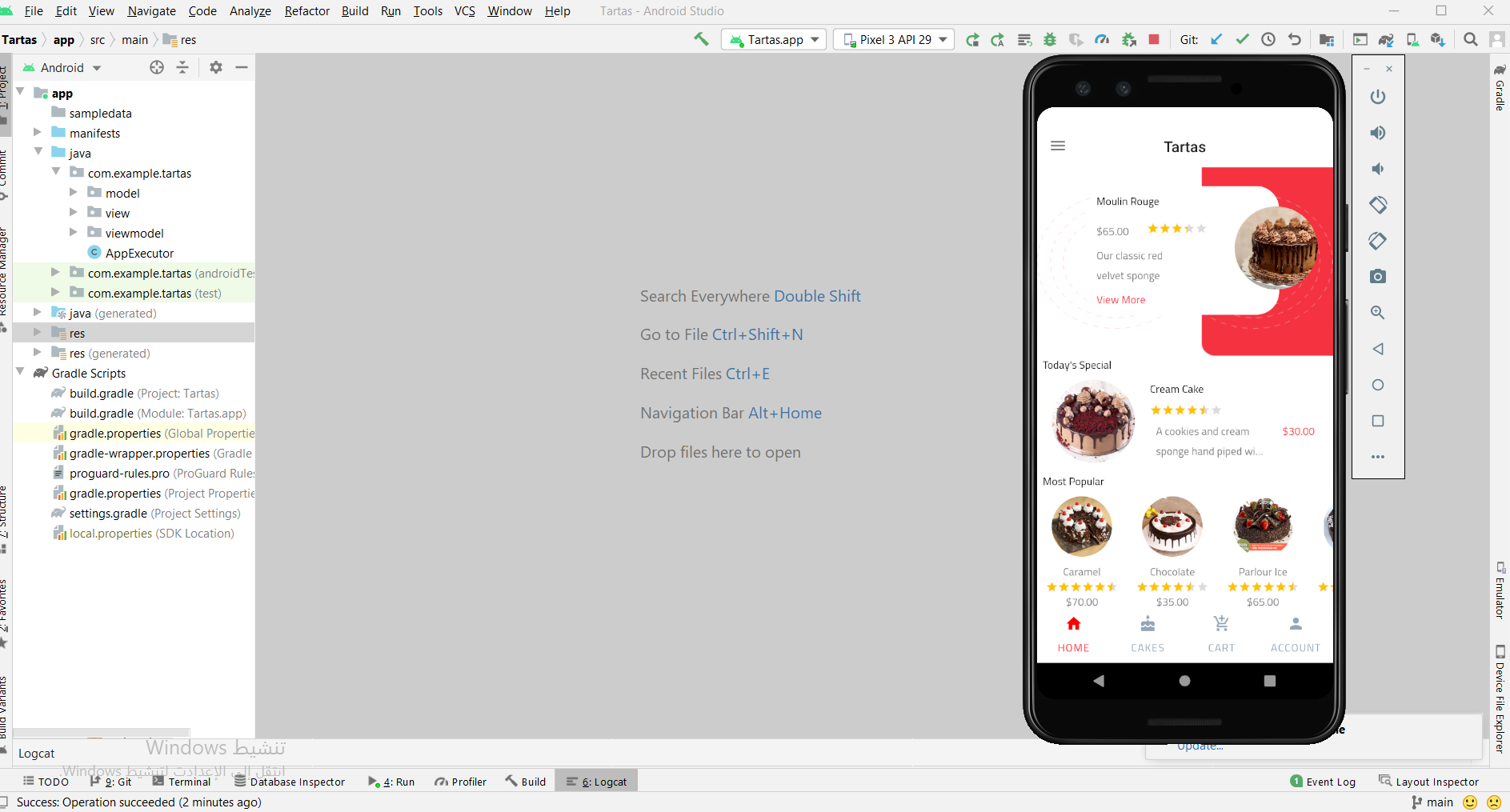
Task: Open the SDK Manager icon
Action: tap(1438, 39)
